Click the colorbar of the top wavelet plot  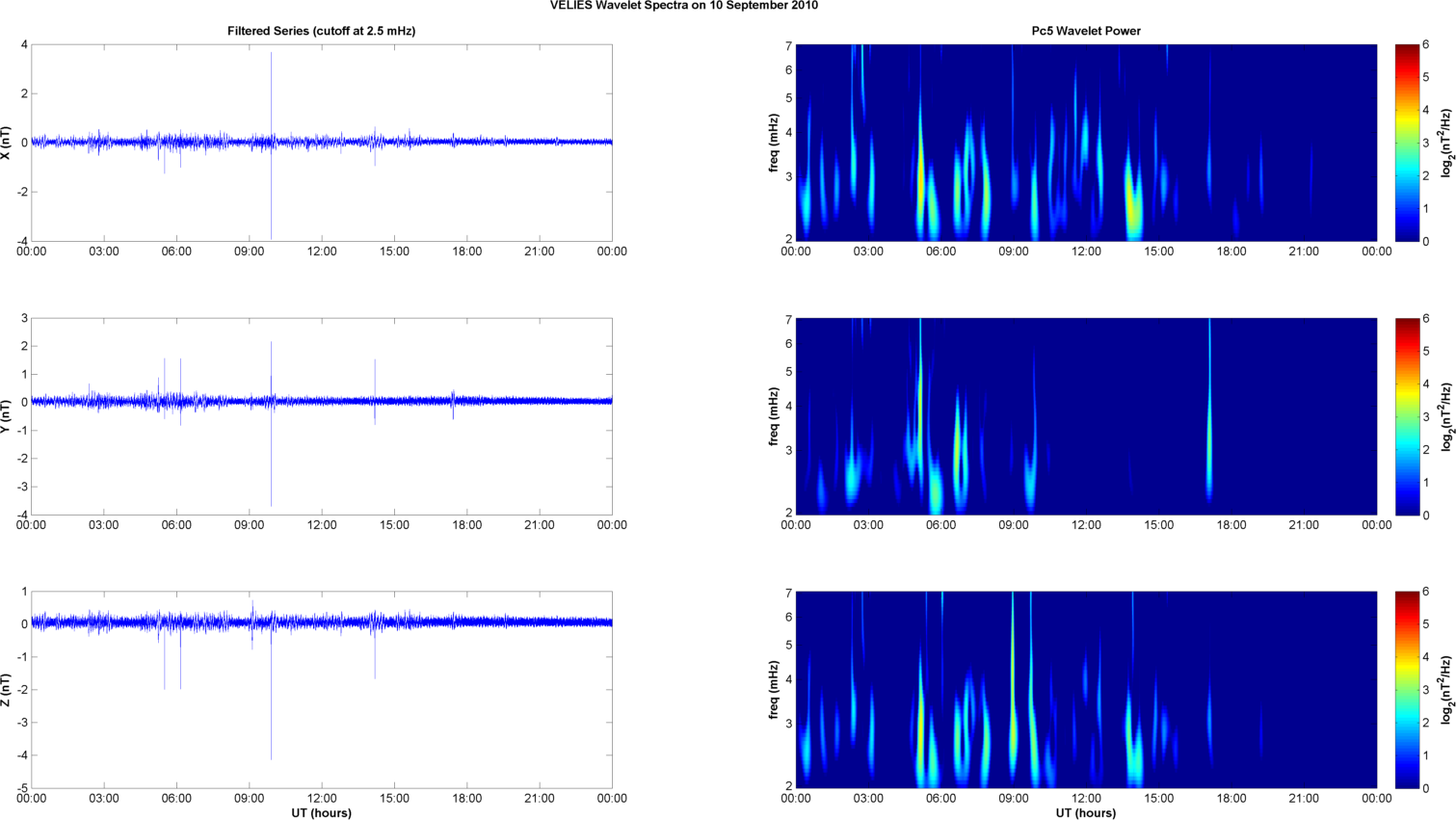point(1407,143)
